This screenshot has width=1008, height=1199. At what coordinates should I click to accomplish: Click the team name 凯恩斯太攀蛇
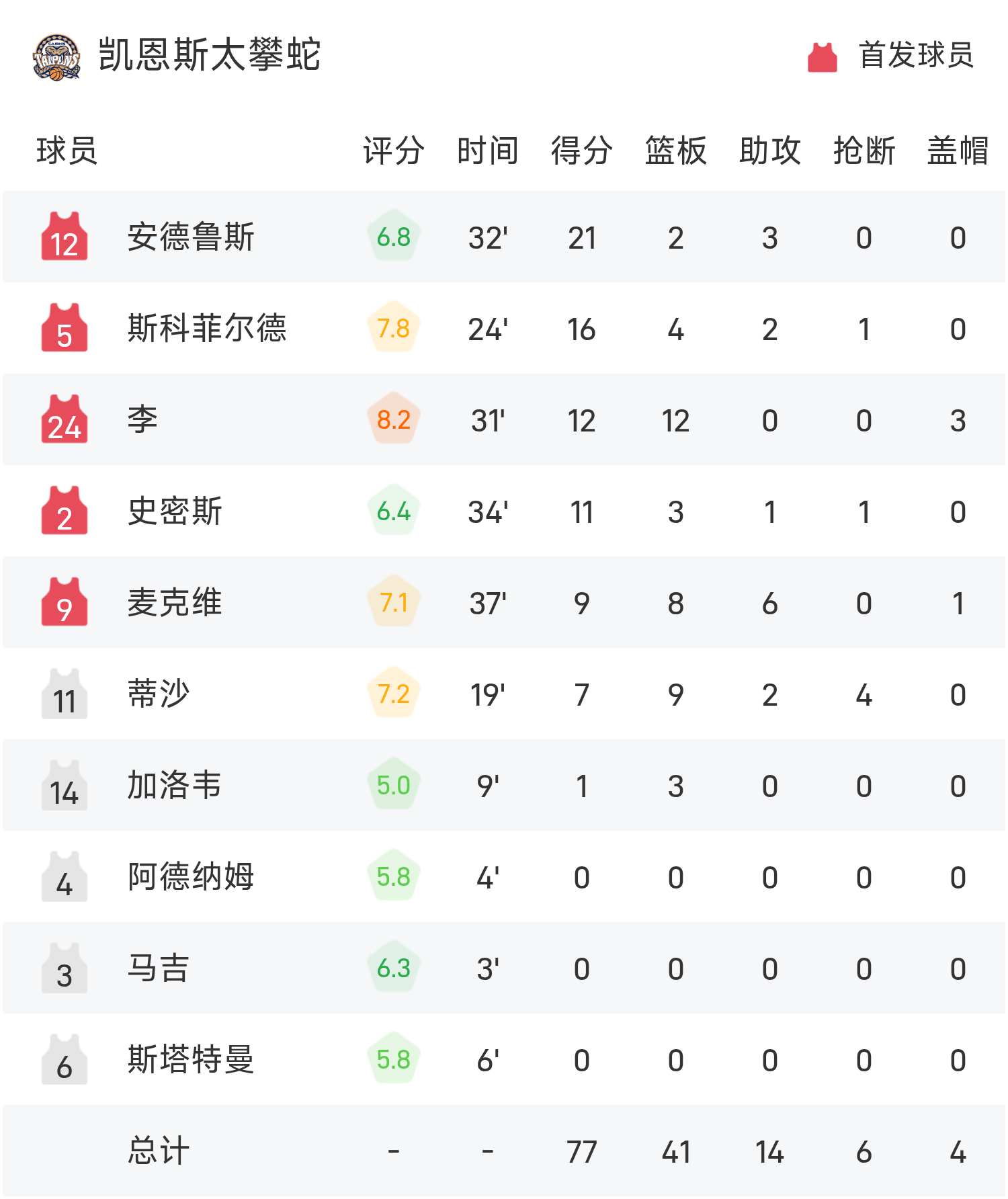pyautogui.click(x=210, y=55)
